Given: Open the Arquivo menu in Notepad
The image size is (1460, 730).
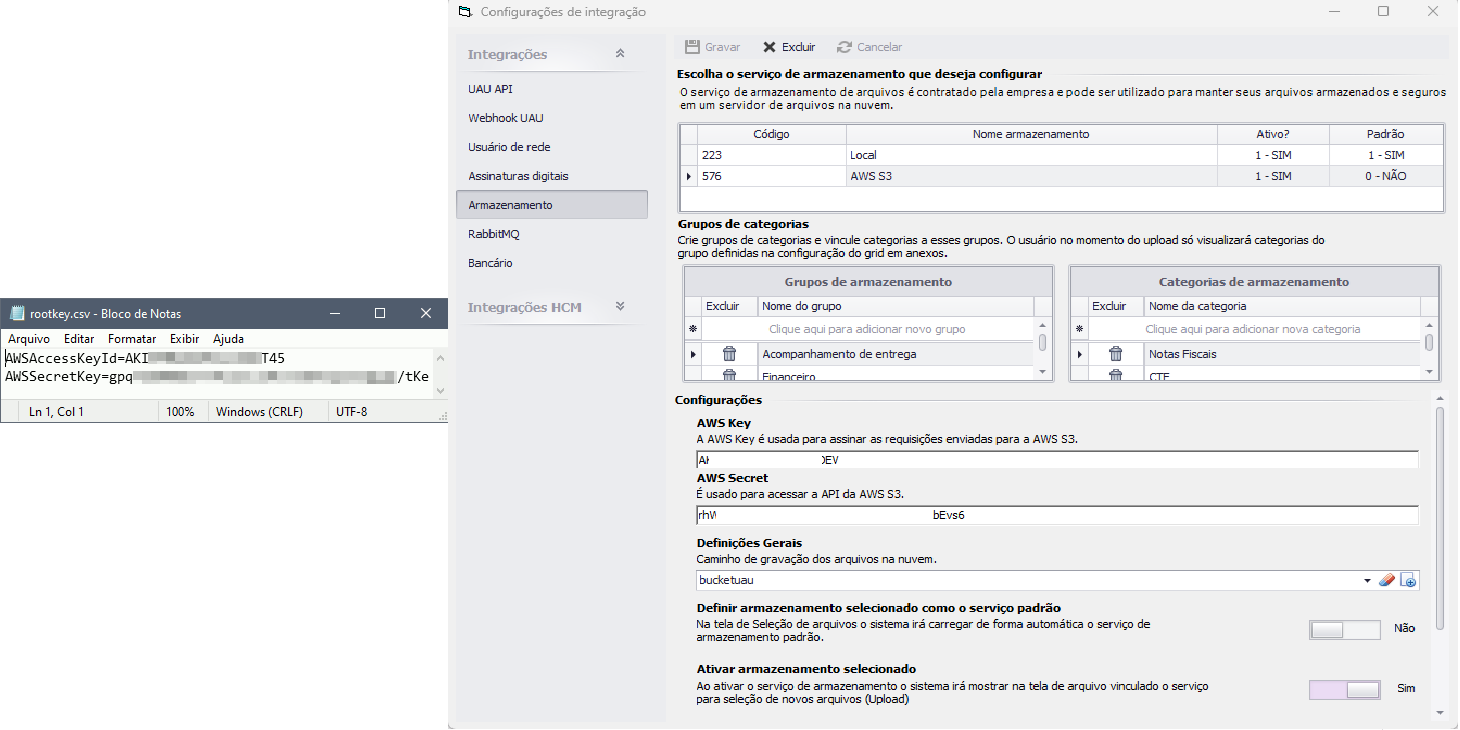Looking at the screenshot, I should tap(29, 339).
